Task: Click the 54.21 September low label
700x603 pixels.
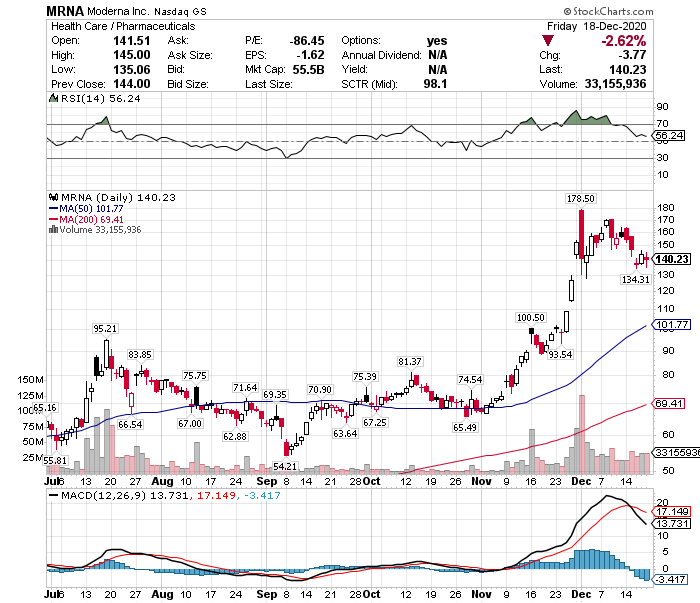Action: 285,466
